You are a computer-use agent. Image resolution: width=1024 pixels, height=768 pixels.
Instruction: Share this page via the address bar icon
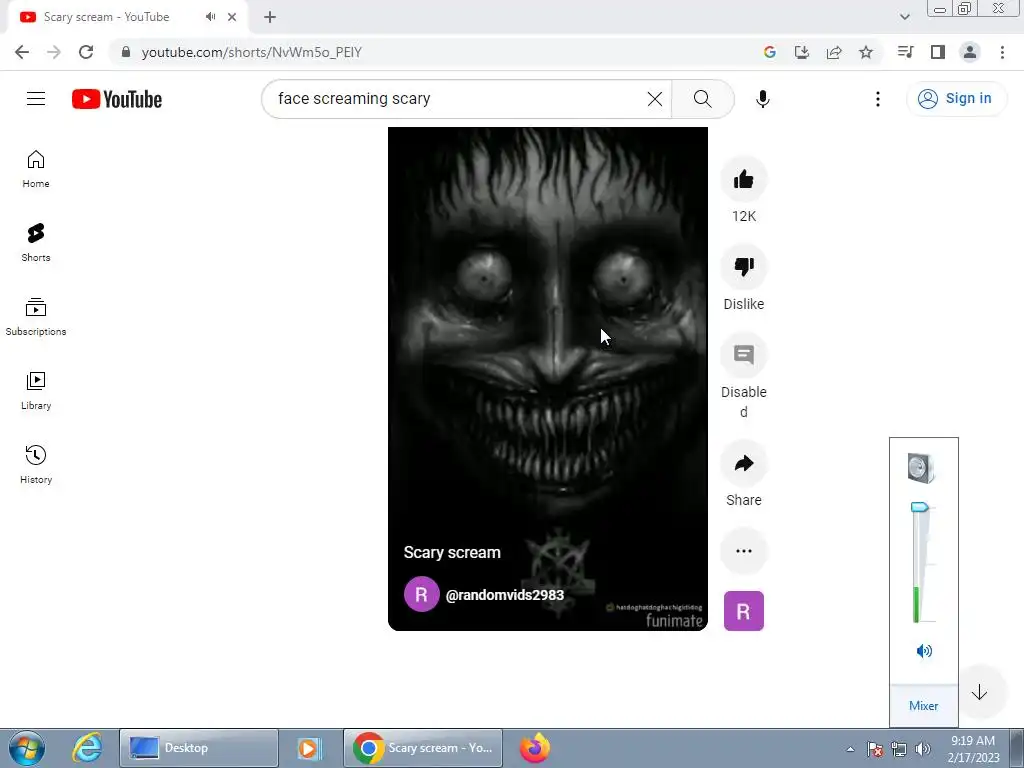[834, 52]
